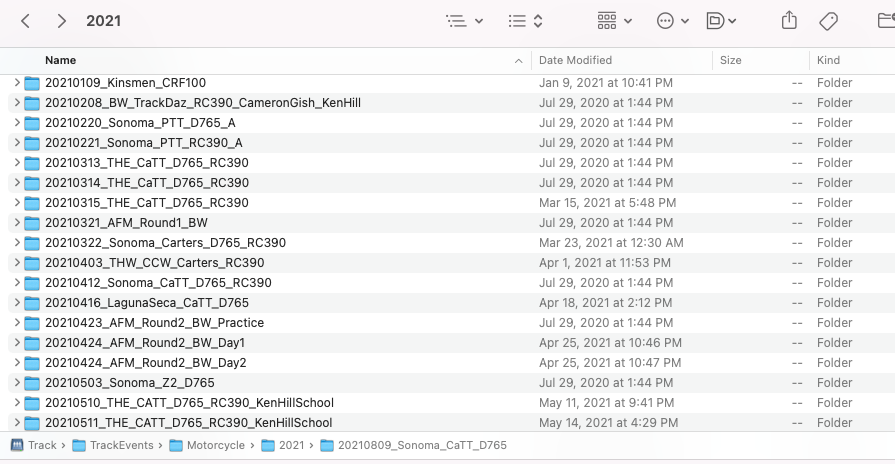Click the Track volume icon in path bar
Image resolution: width=895 pixels, height=464 pixels.
click(17, 445)
